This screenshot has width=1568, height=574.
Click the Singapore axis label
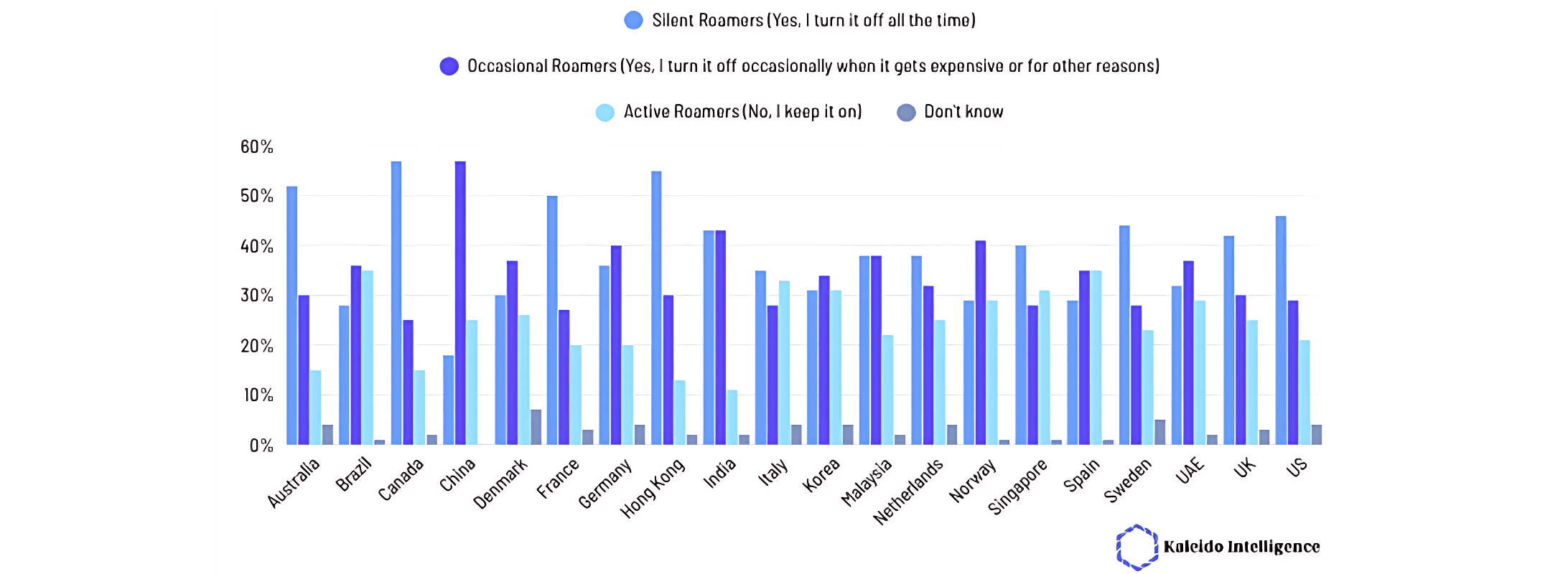(x=1017, y=487)
